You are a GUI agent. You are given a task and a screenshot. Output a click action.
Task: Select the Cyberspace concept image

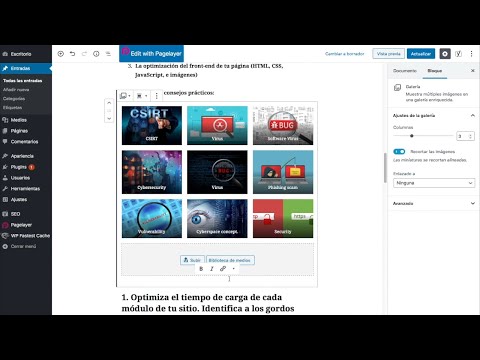pyautogui.click(x=217, y=219)
